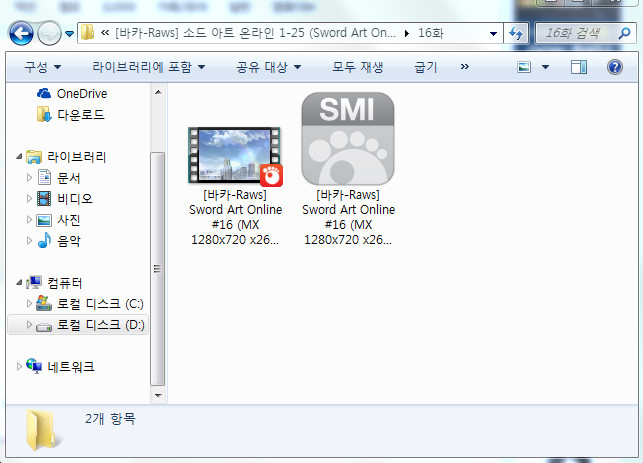Open the recent pages history dropdown
The image size is (643, 463).
70,33
